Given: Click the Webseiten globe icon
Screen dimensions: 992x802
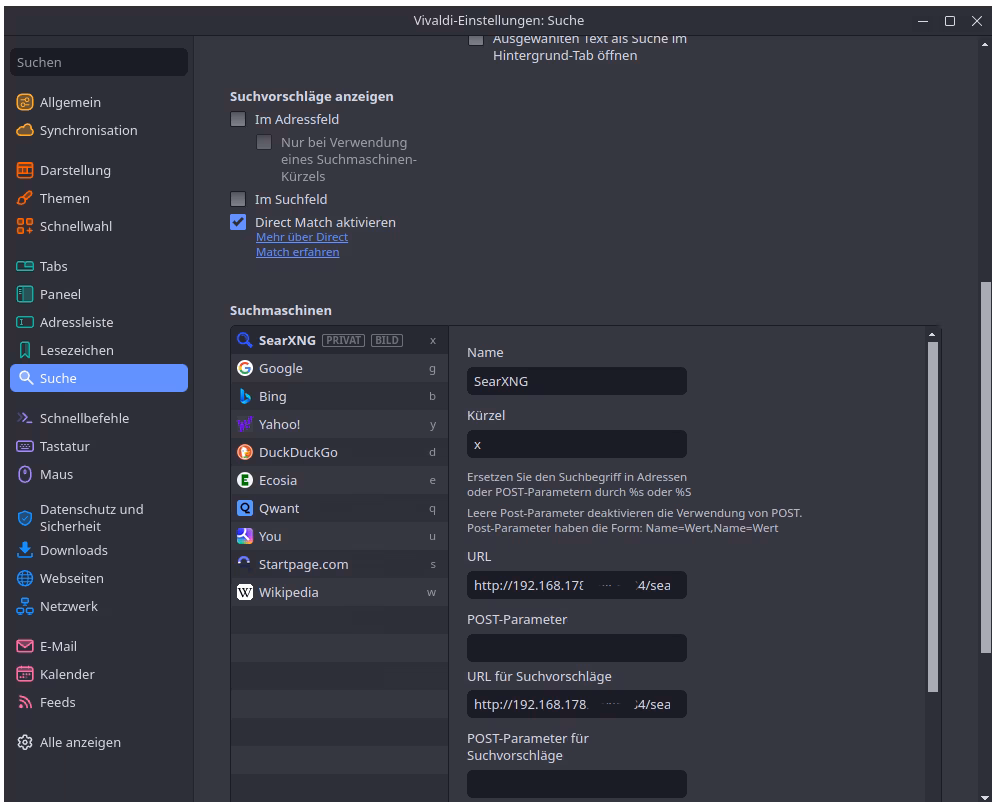Looking at the screenshot, I should coord(25,578).
